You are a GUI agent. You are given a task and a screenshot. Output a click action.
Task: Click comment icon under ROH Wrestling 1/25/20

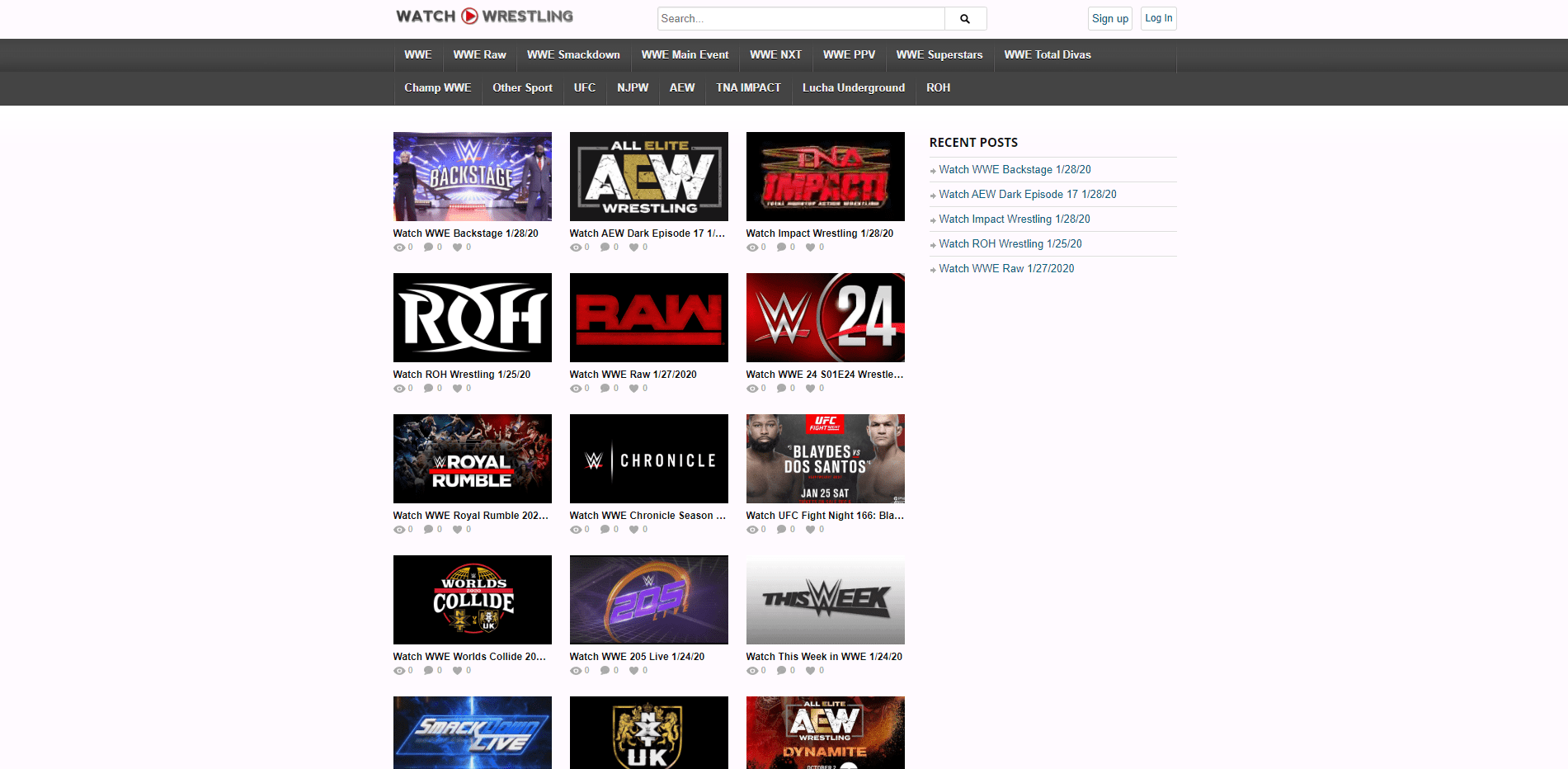pyautogui.click(x=429, y=389)
